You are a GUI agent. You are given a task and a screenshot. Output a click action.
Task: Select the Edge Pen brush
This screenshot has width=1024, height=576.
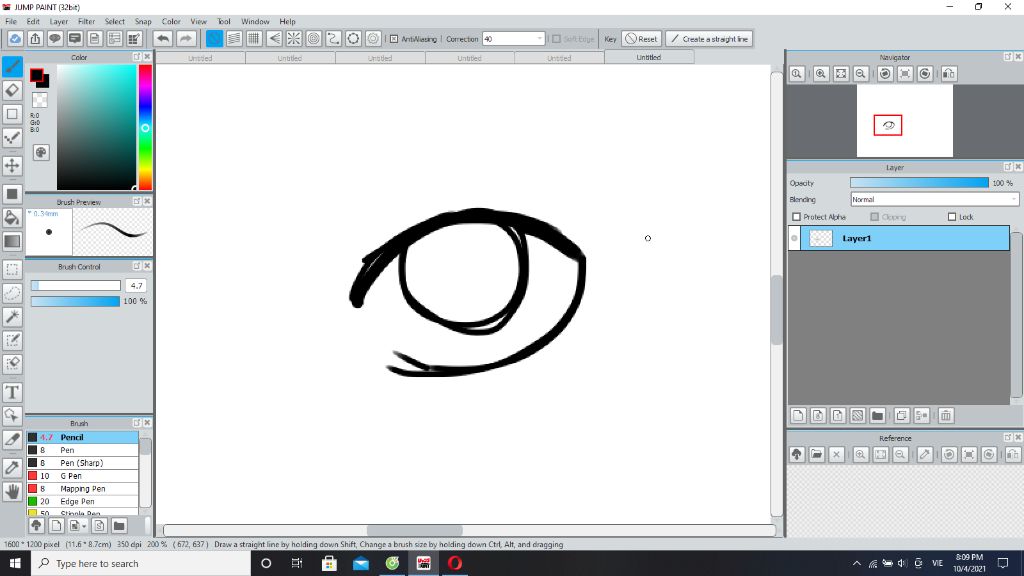click(82, 502)
